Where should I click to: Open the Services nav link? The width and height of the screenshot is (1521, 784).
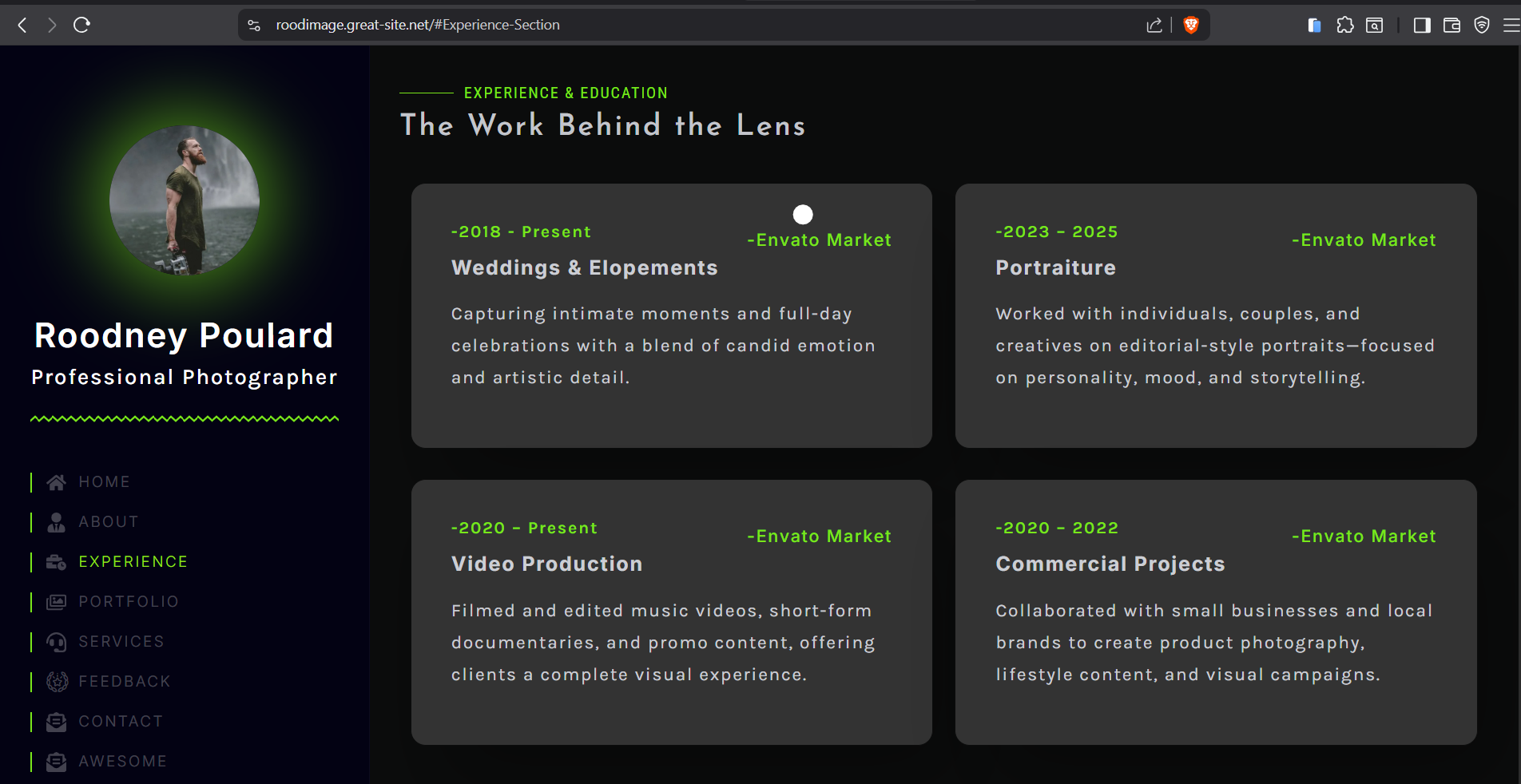[121, 642]
